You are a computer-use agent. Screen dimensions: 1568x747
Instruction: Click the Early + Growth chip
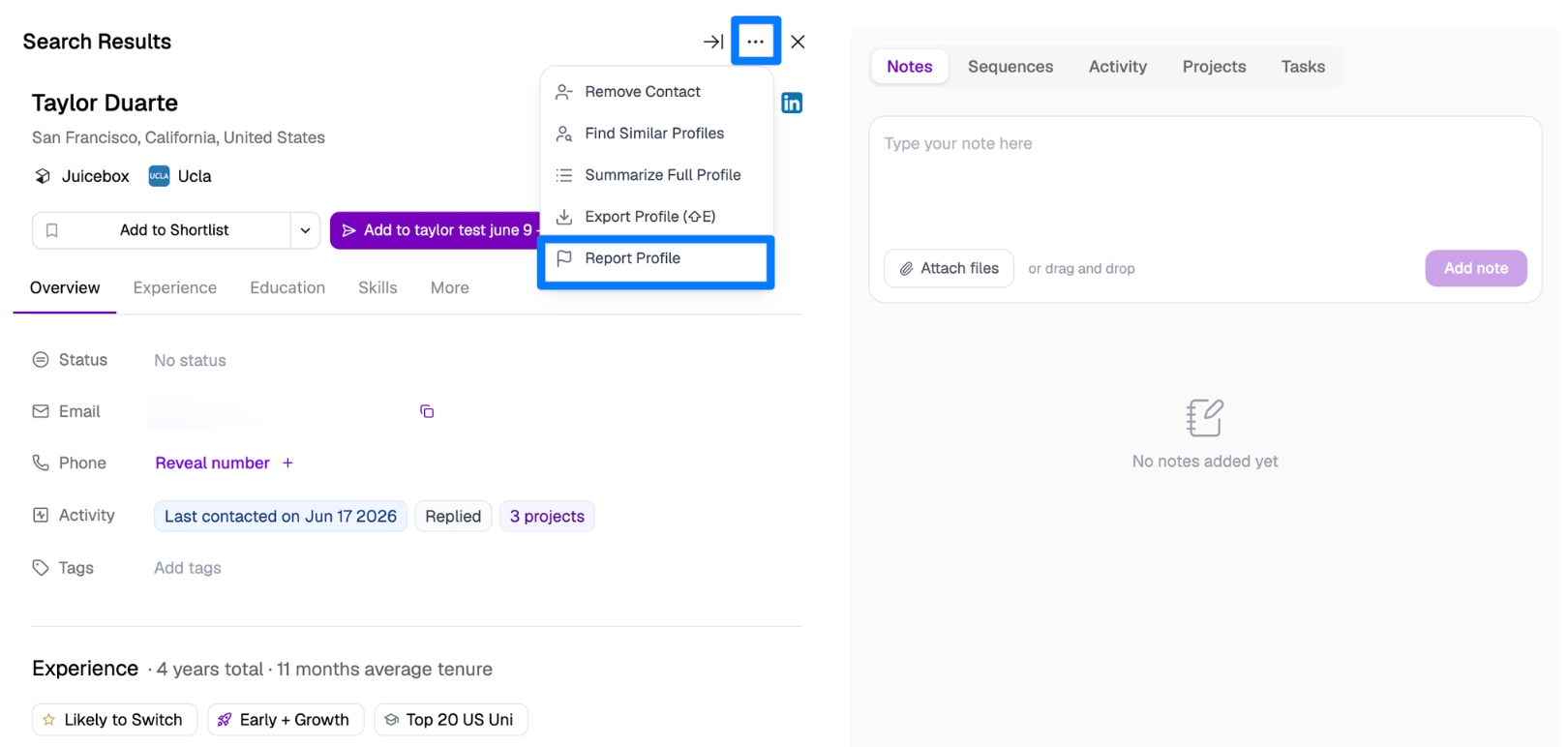286,720
